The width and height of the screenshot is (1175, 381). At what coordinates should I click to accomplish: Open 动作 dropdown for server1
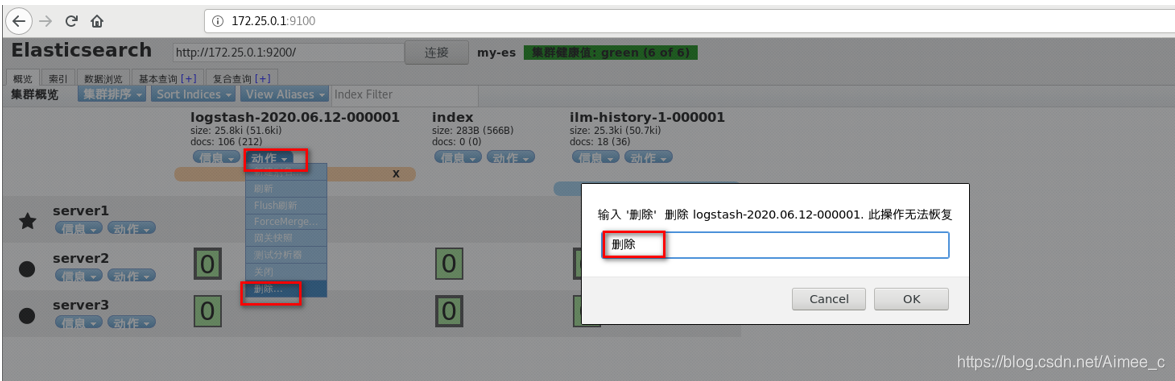click(131, 229)
